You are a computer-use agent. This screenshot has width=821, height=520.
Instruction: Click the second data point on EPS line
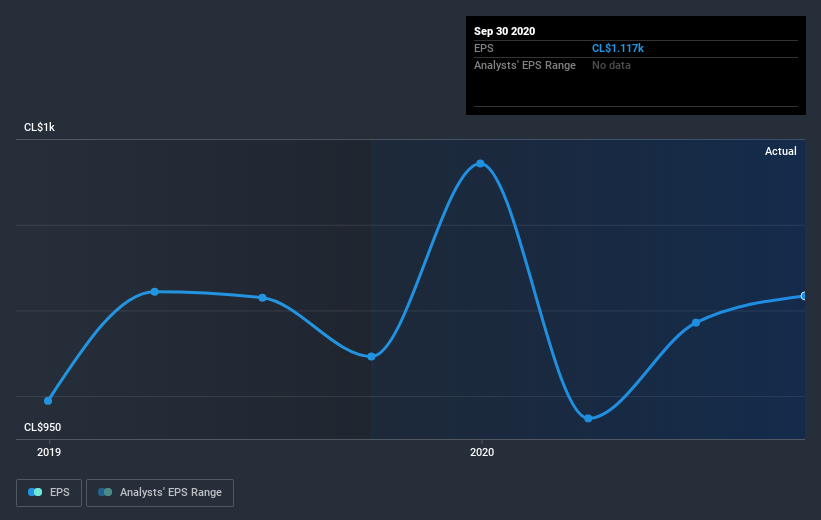(154, 292)
